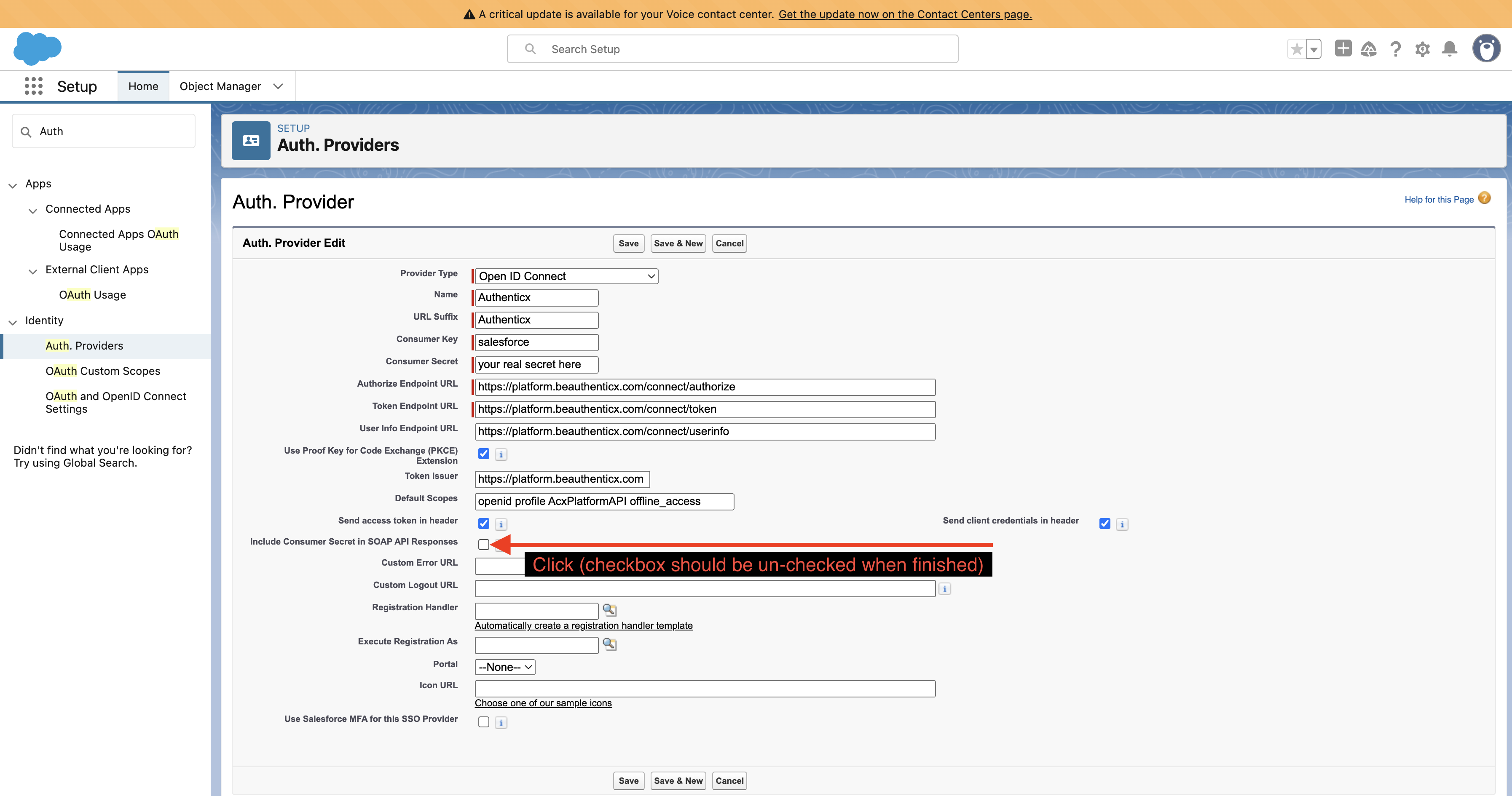Toggle the PKCE Extension checkbox
This screenshot has height=796, width=1512.
tap(484, 454)
